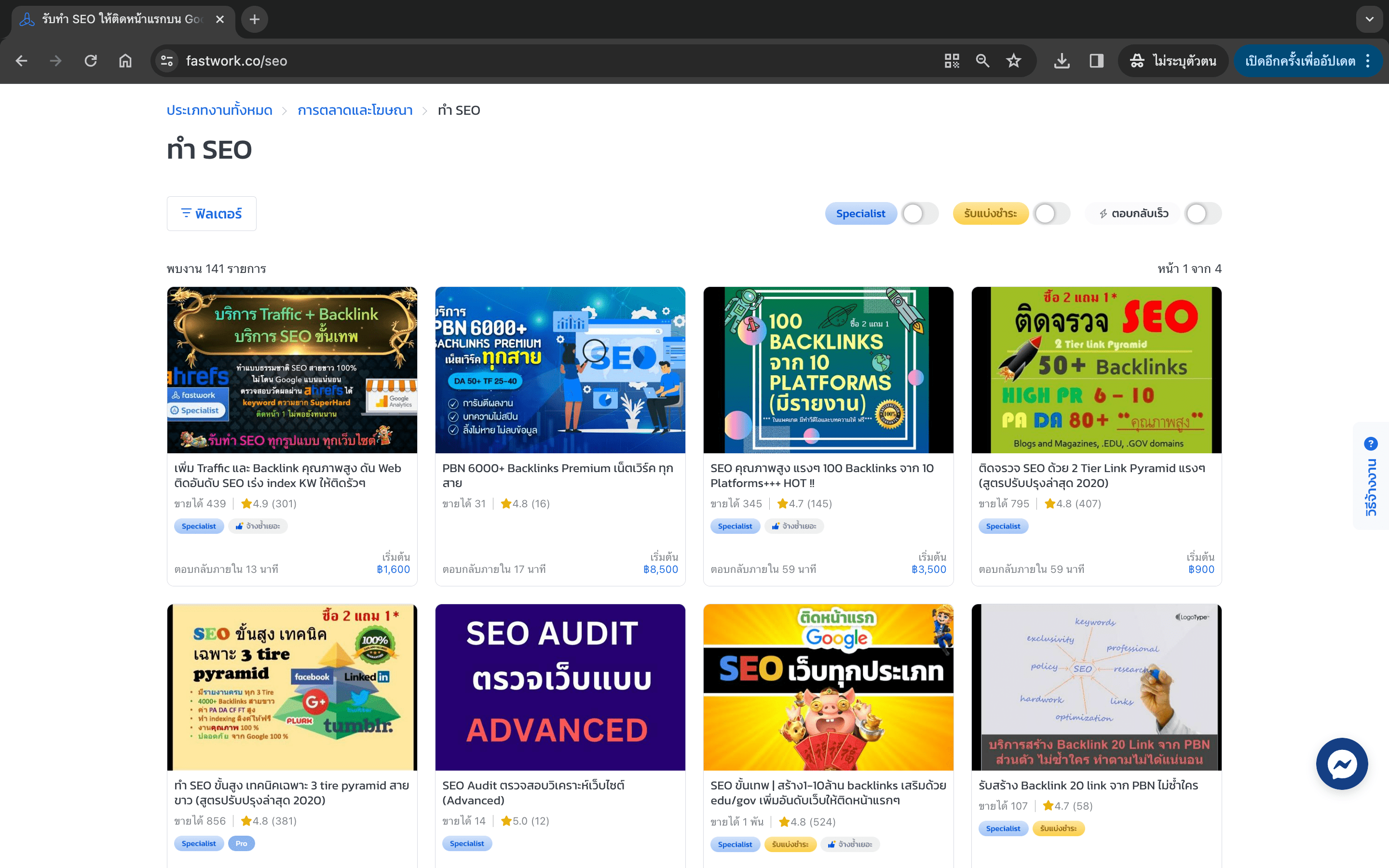Open a new browser tab
The image size is (1389, 868).
click(x=254, y=19)
